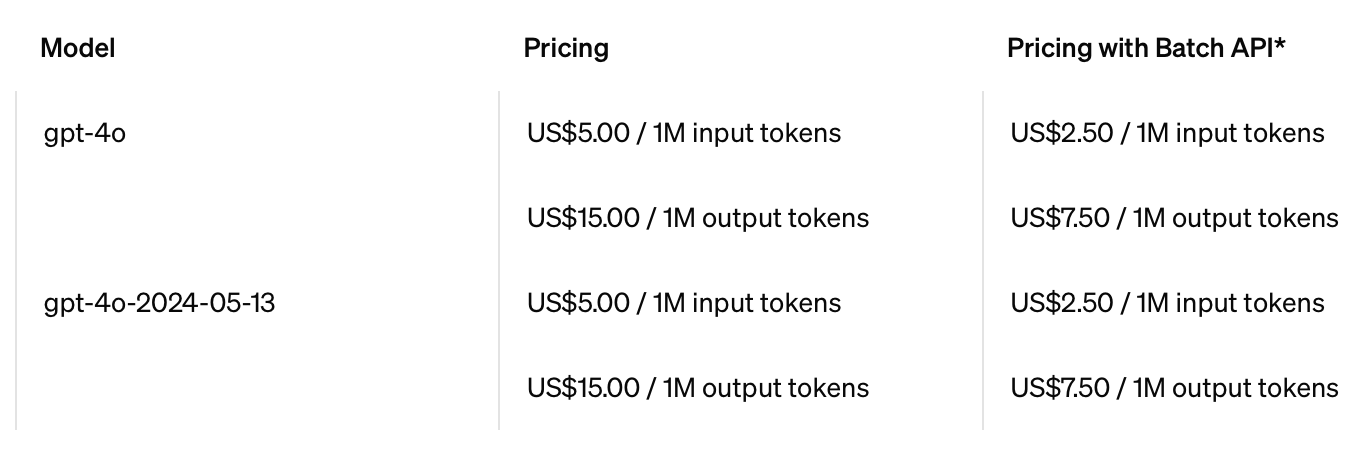The image size is (1366, 450).
Task: Click the Pricing column header
Action: [566, 48]
